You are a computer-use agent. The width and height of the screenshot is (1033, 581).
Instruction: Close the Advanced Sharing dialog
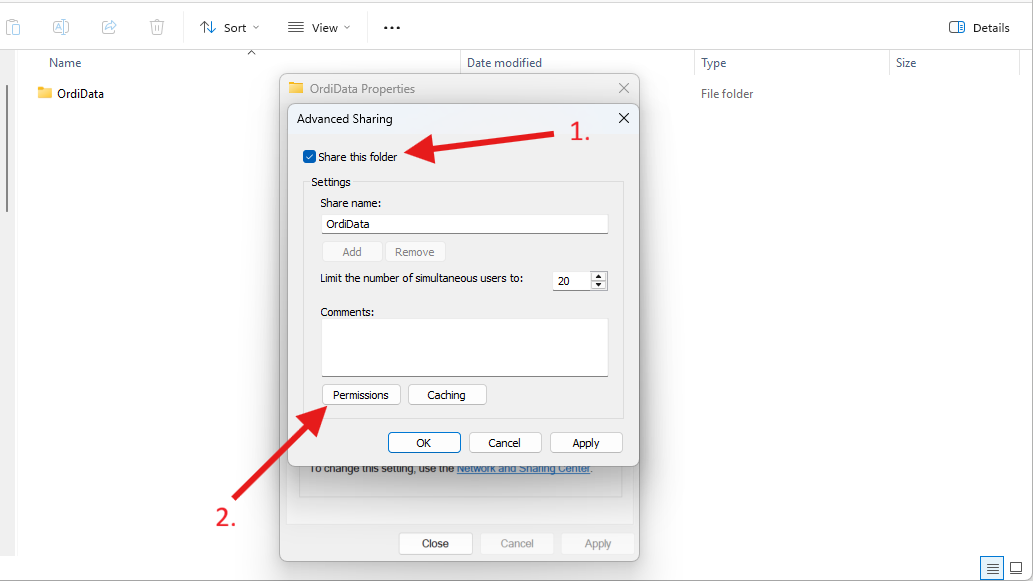tap(624, 118)
